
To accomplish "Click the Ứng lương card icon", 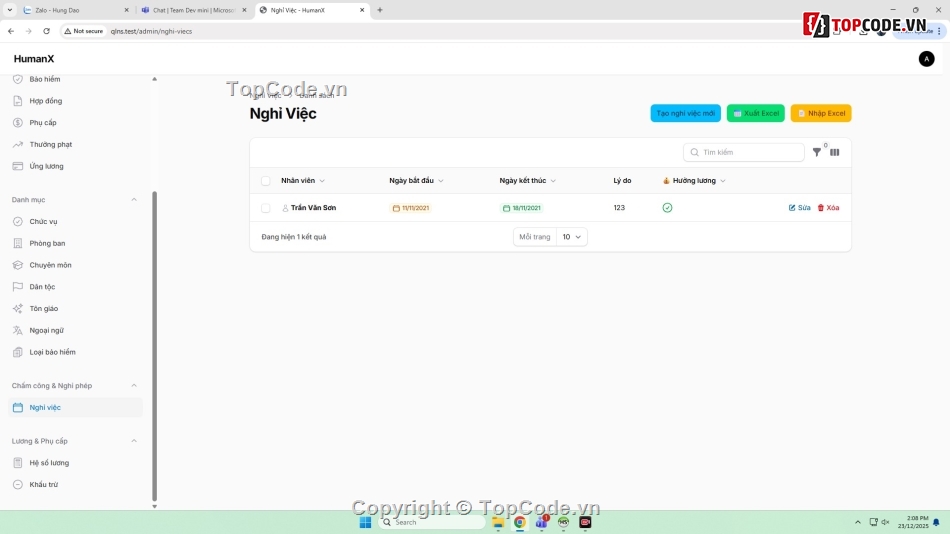I will [18, 166].
